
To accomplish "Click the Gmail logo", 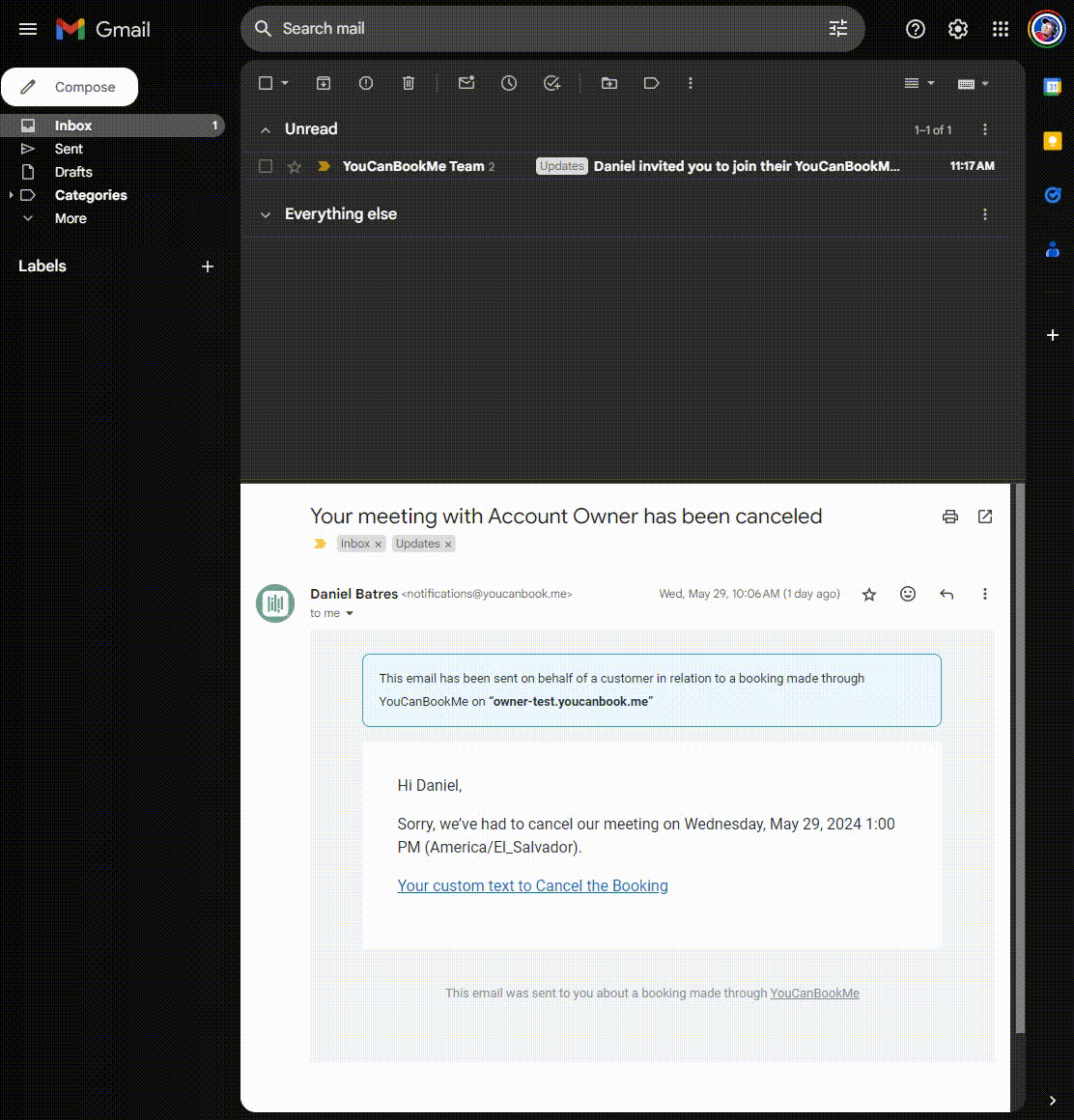I will [x=103, y=29].
